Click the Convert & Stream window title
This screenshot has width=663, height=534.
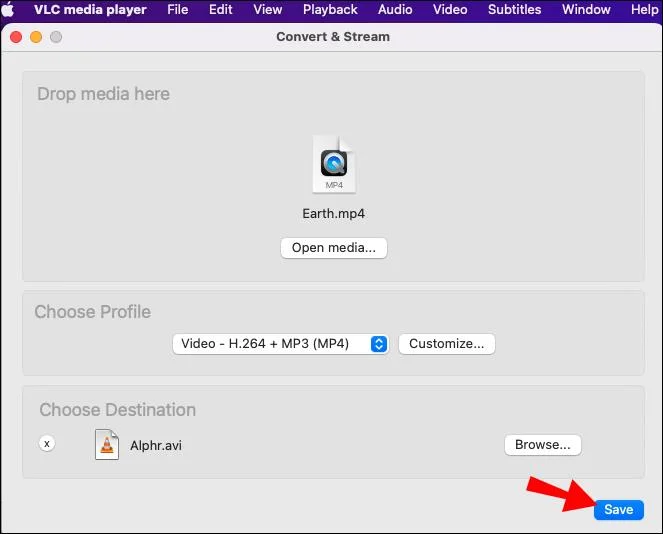pos(333,37)
